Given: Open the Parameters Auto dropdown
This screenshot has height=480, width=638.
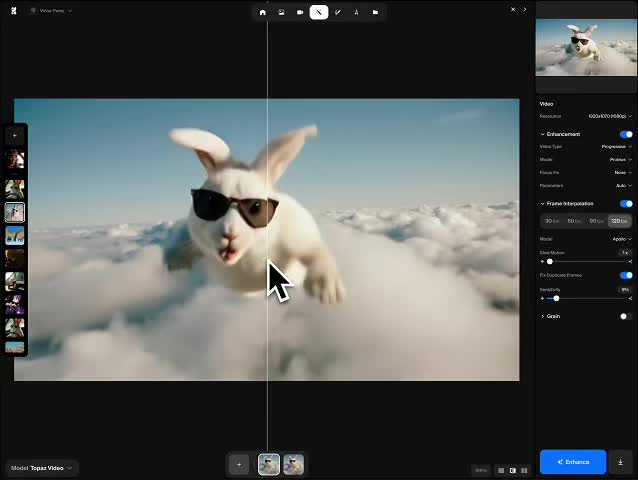Looking at the screenshot, I should tap(624, 185).
